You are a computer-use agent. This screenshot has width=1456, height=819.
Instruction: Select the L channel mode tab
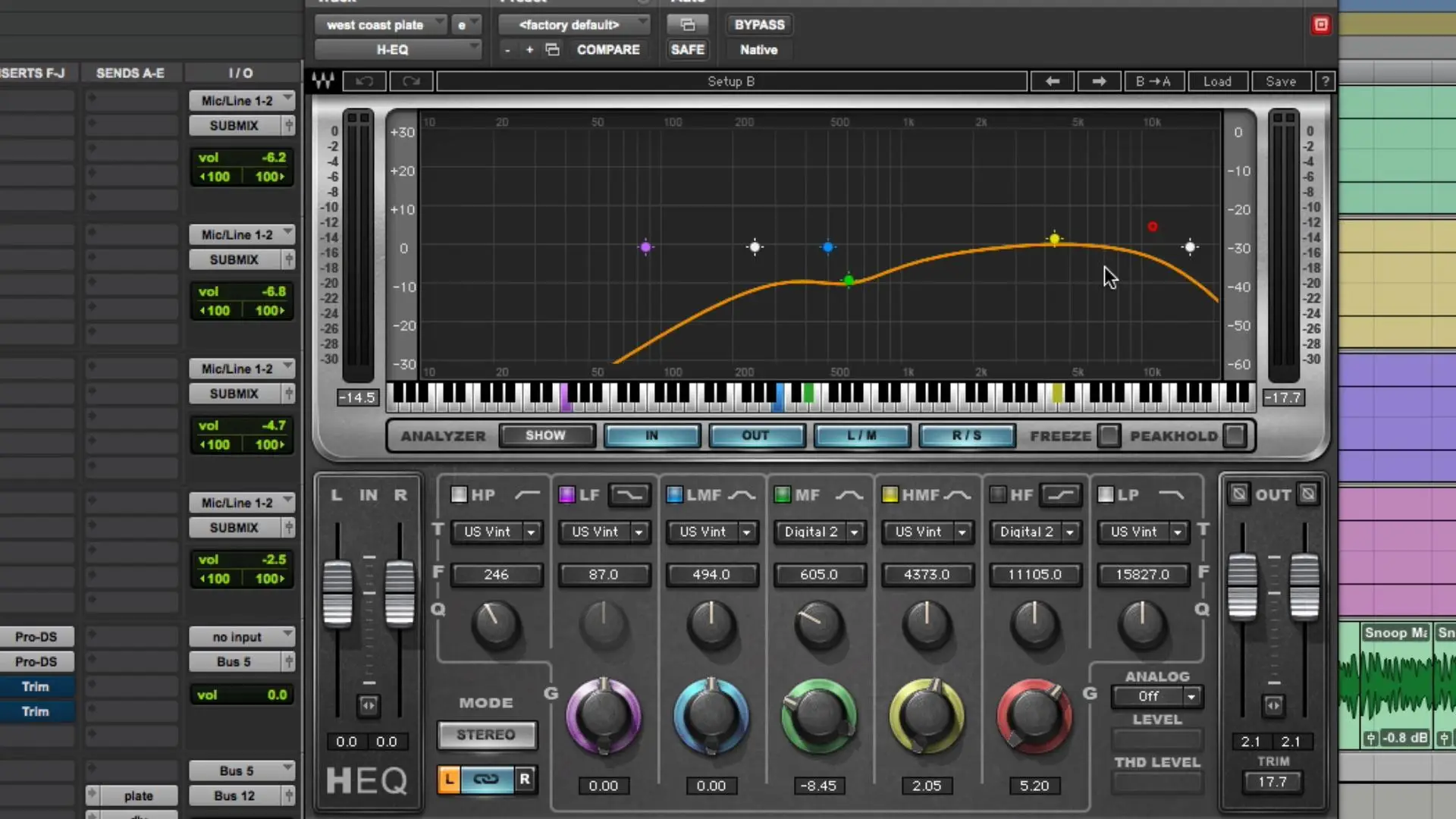pyautogui.click(x=449, y=779)
